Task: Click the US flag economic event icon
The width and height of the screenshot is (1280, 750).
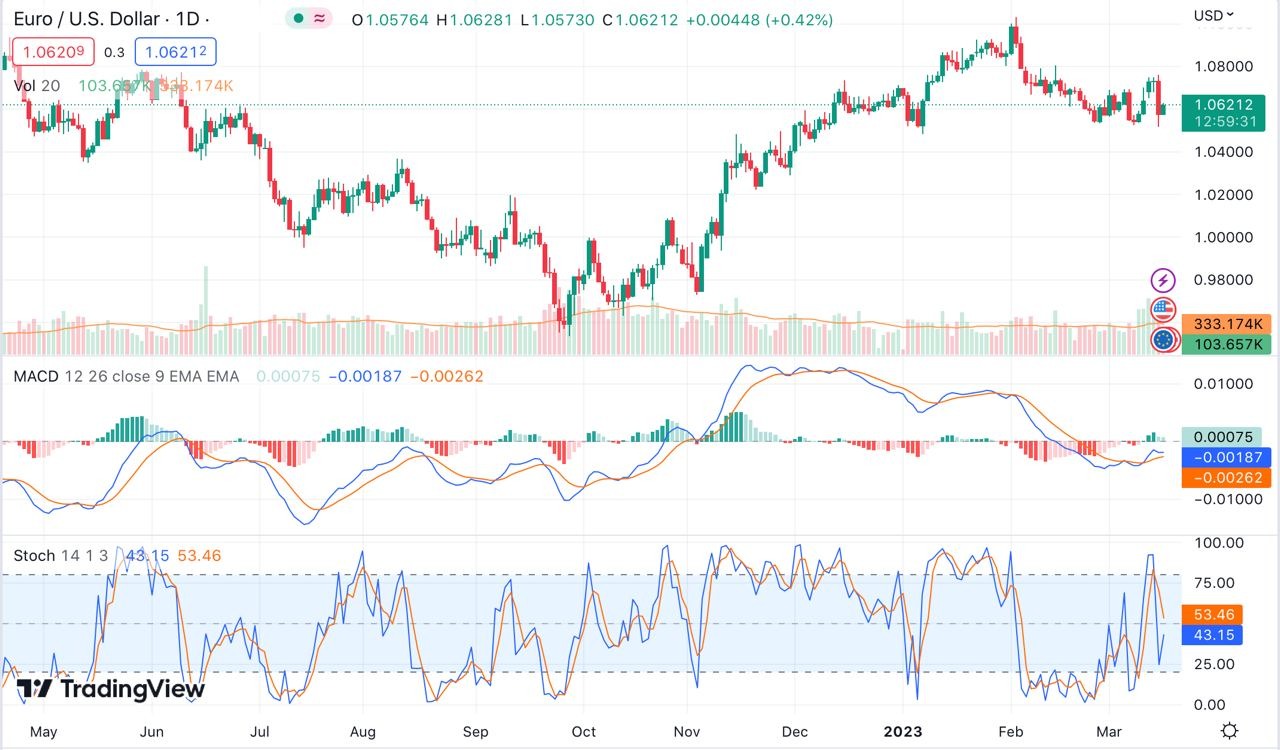Action: (x=1163, y=310)
